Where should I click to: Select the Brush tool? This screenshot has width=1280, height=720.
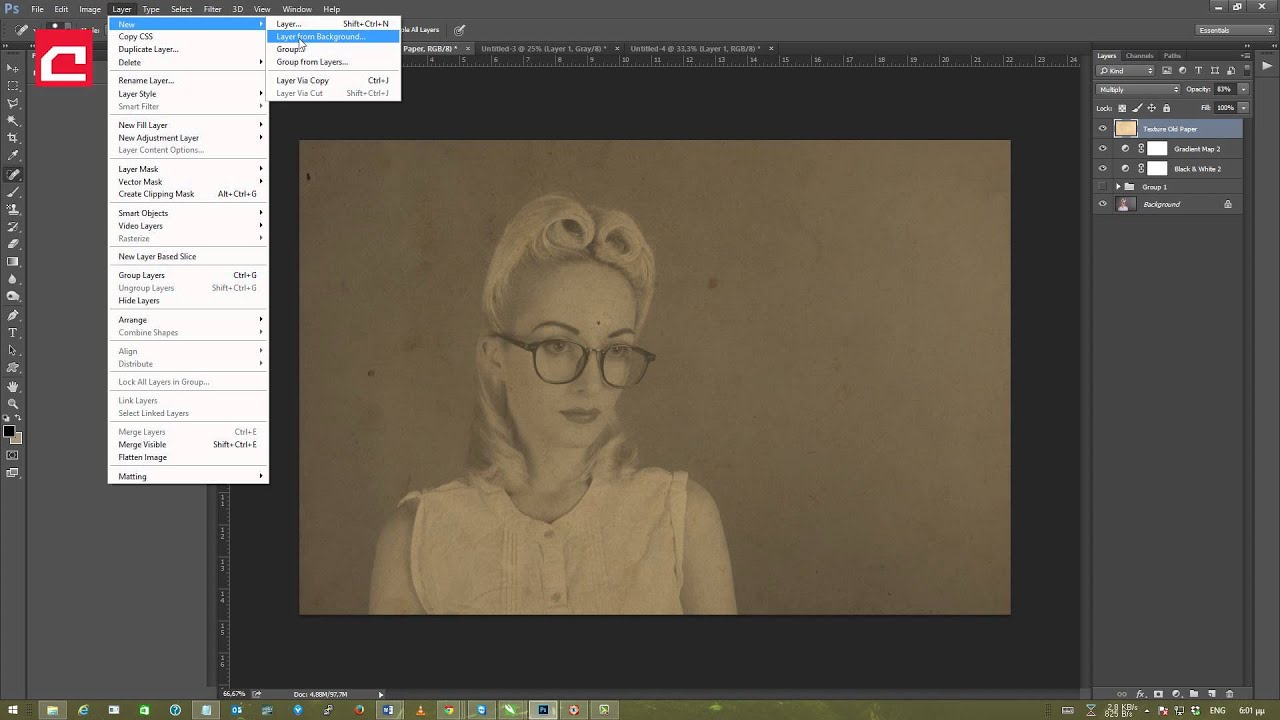click(x=13, y=191)
